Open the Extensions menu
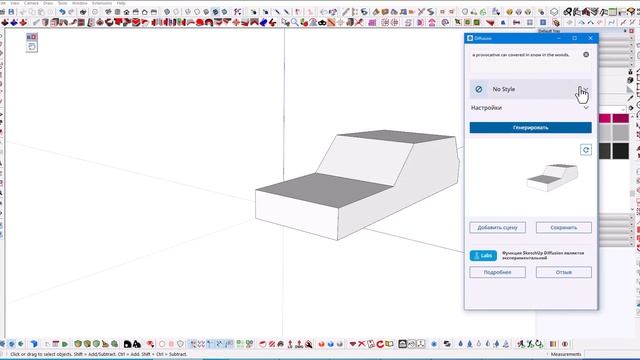The width and height of the screenshot is (640, 360). 102,3
